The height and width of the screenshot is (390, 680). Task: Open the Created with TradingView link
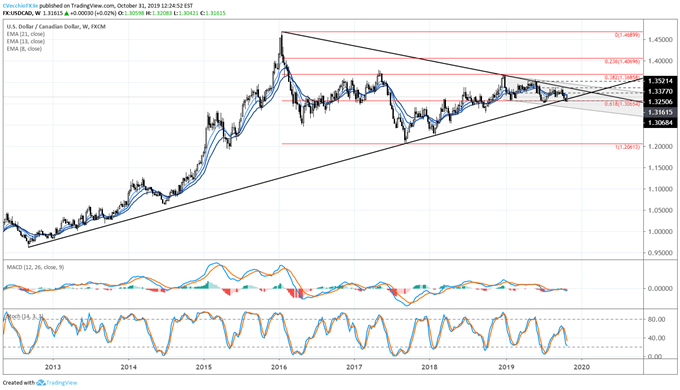point(40,383)
